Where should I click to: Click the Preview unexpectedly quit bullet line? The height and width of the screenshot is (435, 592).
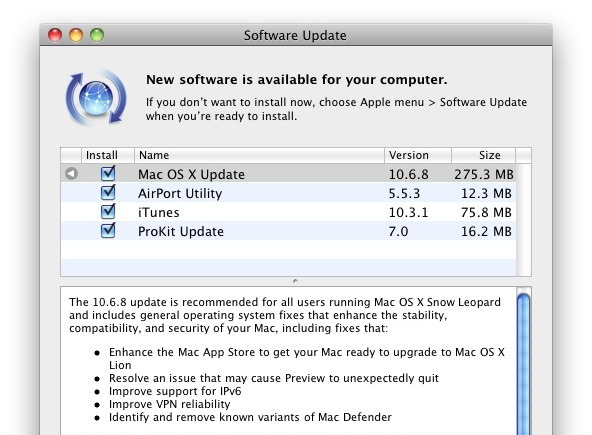tap(274, 378)
